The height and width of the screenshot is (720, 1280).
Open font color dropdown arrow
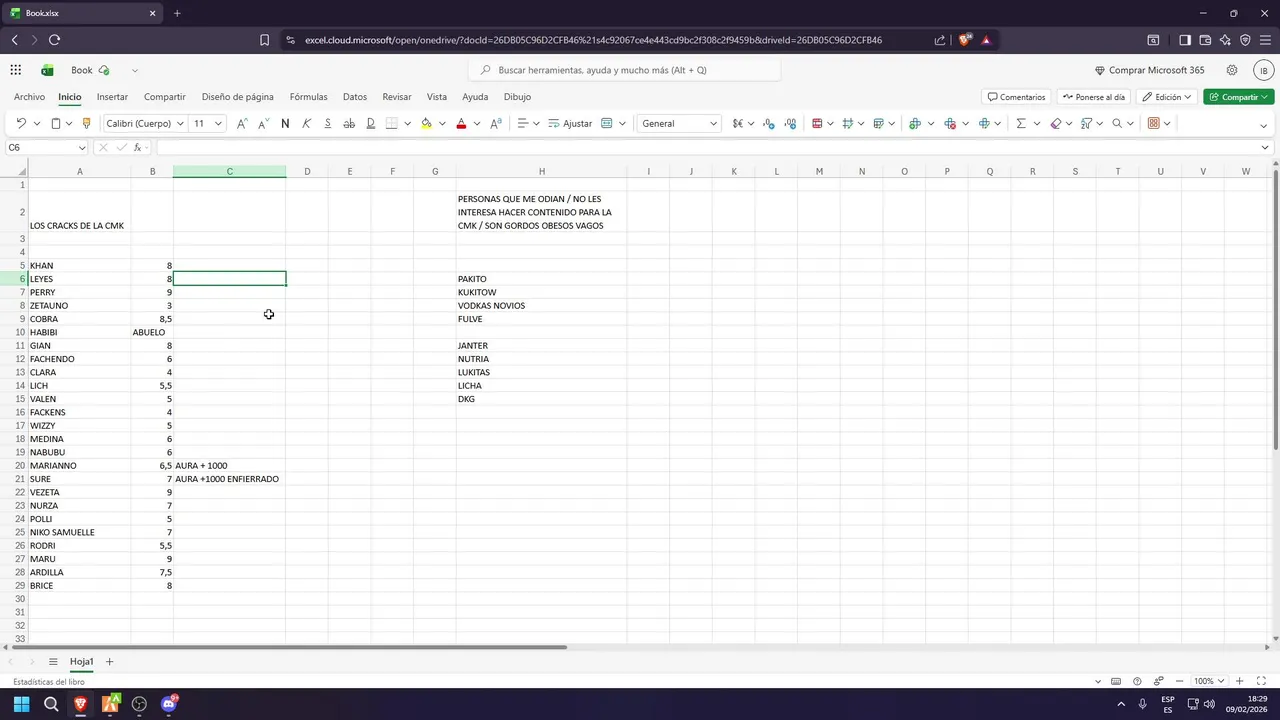tap(476, 123)
